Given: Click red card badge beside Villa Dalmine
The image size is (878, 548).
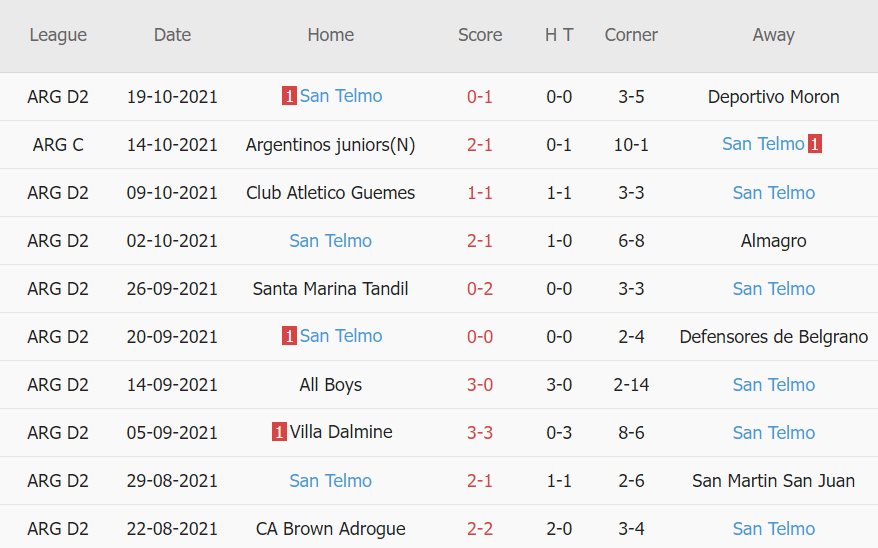Looking at the screenshot, I should point(279,433).
